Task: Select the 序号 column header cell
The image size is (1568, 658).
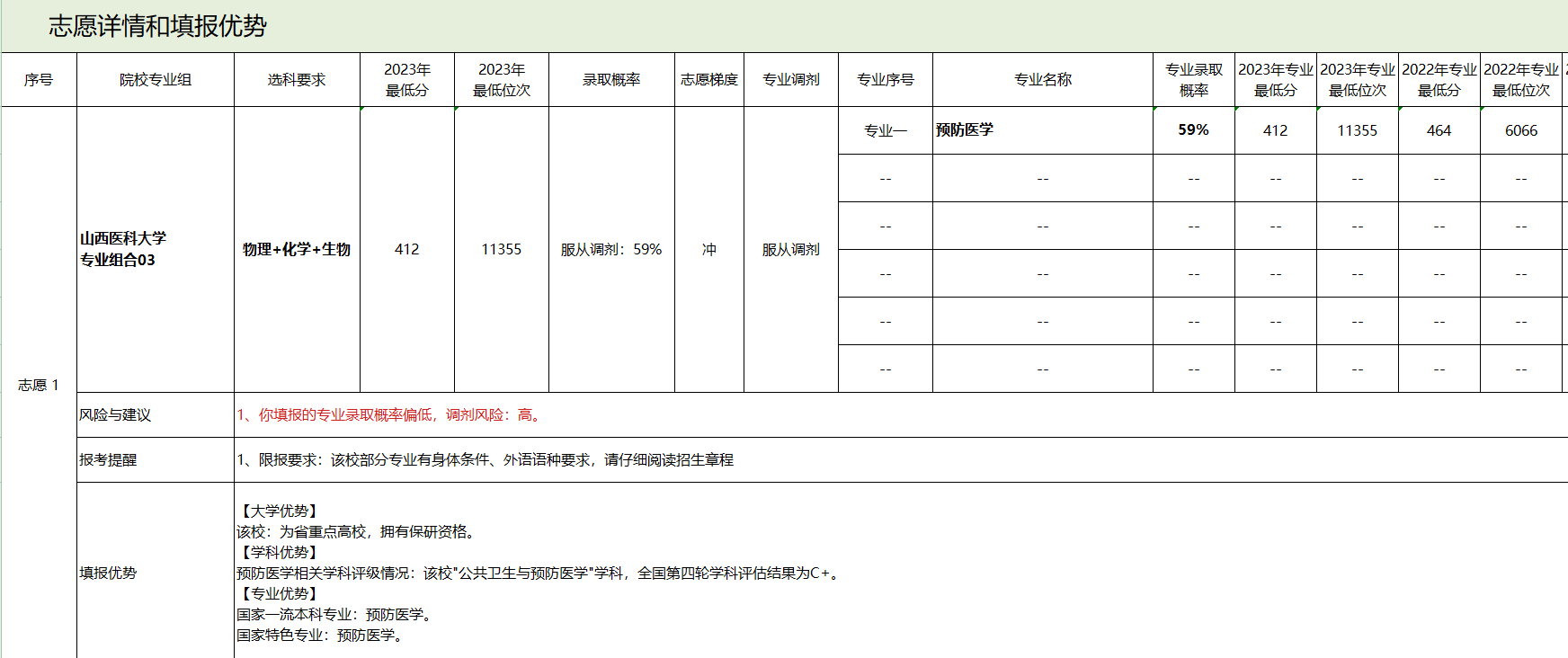Action: point(39,80)
